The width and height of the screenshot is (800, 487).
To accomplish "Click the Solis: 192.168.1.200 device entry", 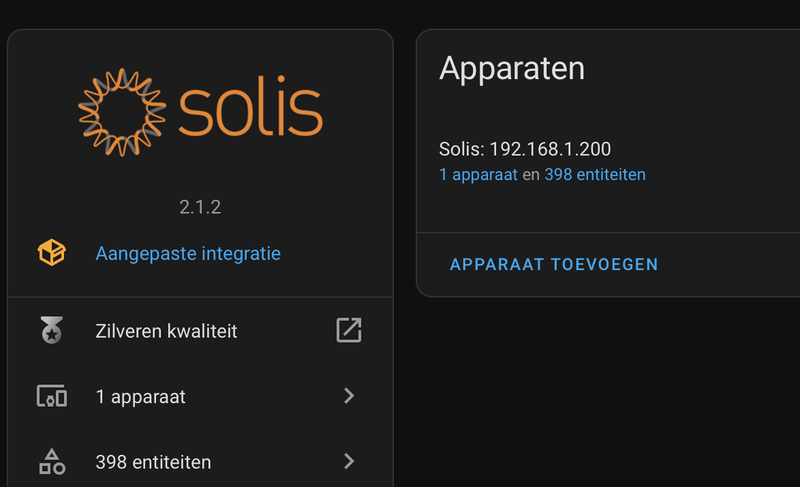I will coord(525,150).
